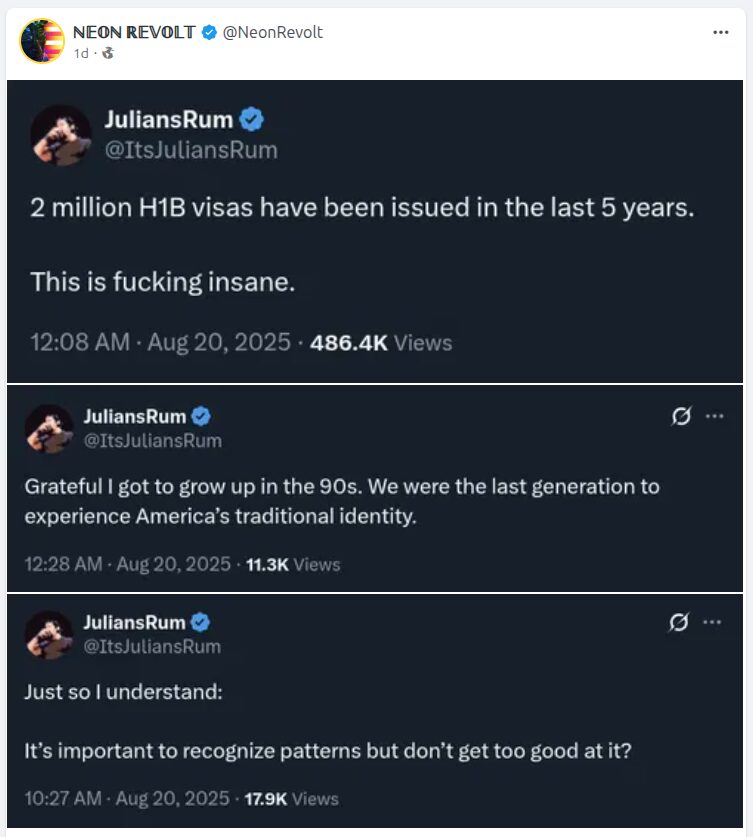The width and height of the screenshot is (753, 837).
Task: Click verified badge in the H1B tweet
Action: tap(252, 121)
